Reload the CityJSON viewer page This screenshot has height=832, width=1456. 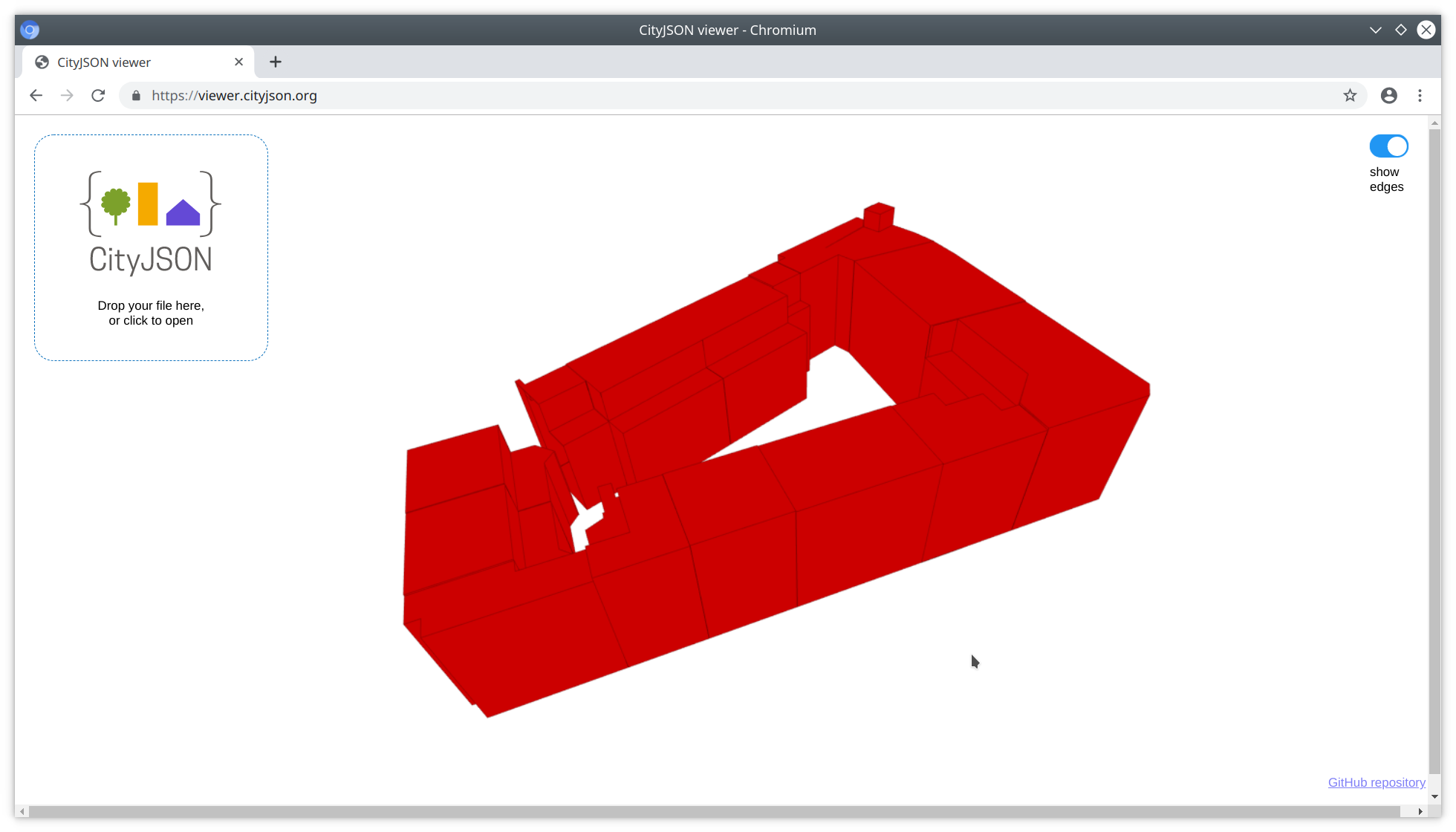coord(98,95)
